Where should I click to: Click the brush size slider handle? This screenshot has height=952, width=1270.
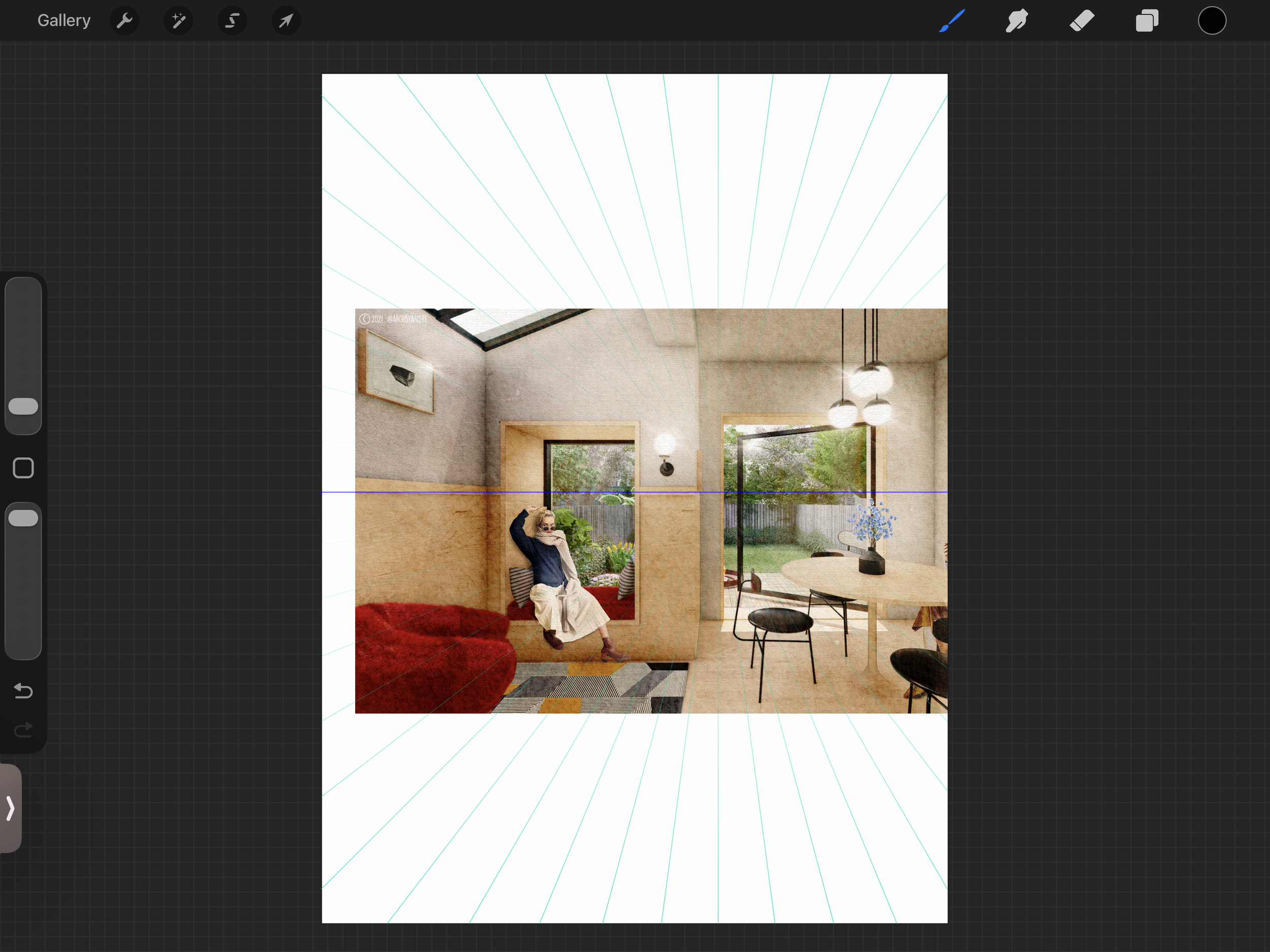(x=23, y=406)
